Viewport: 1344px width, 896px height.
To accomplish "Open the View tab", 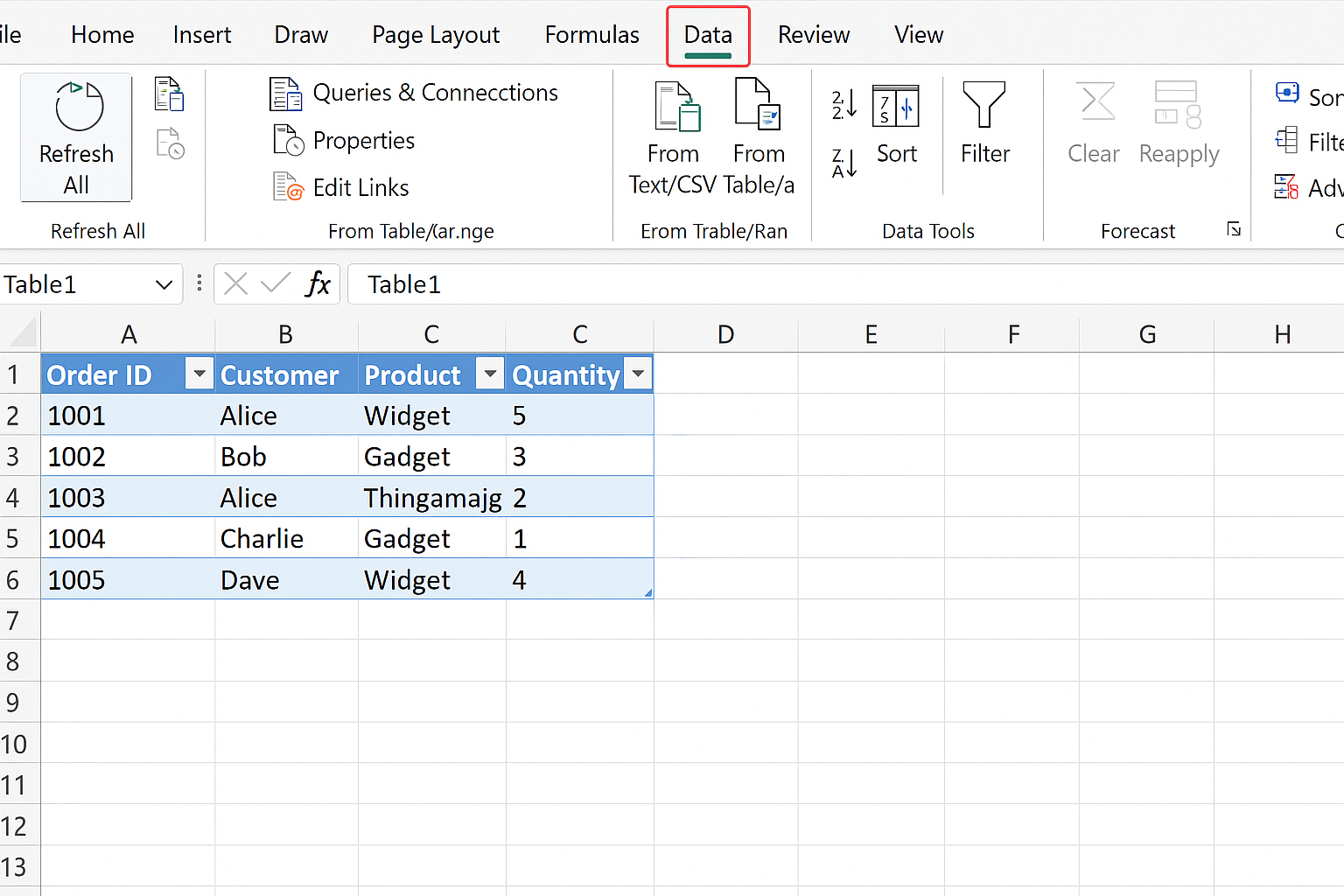I will click(x=919, y=35).
